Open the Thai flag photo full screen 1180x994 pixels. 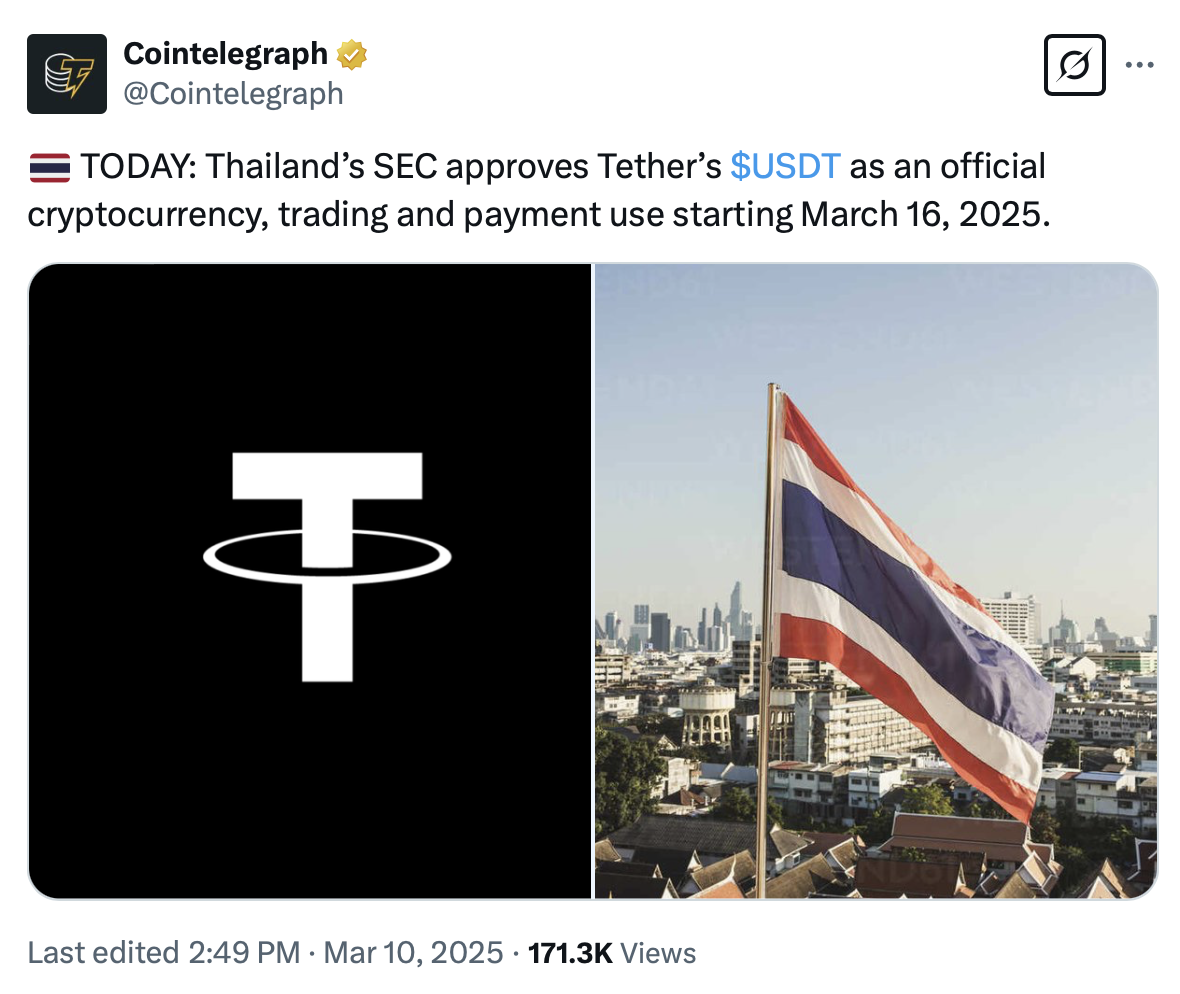[x=875, y=580]
